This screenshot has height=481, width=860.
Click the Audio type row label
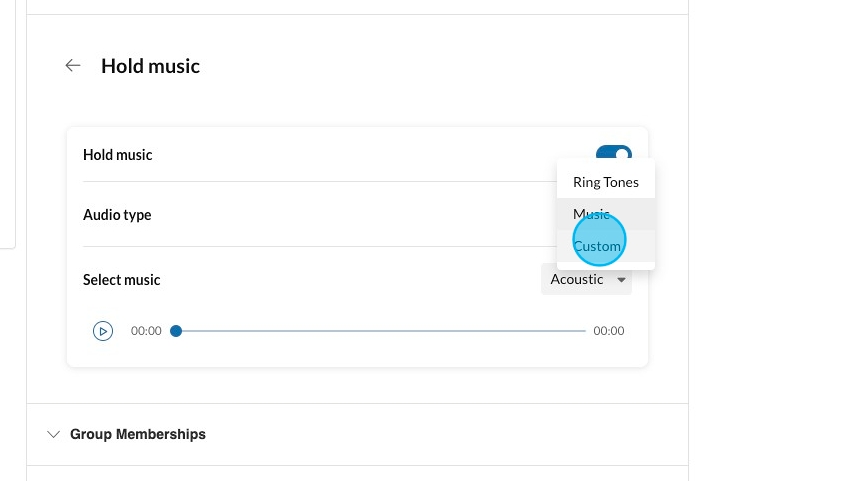tap(117, 215)
